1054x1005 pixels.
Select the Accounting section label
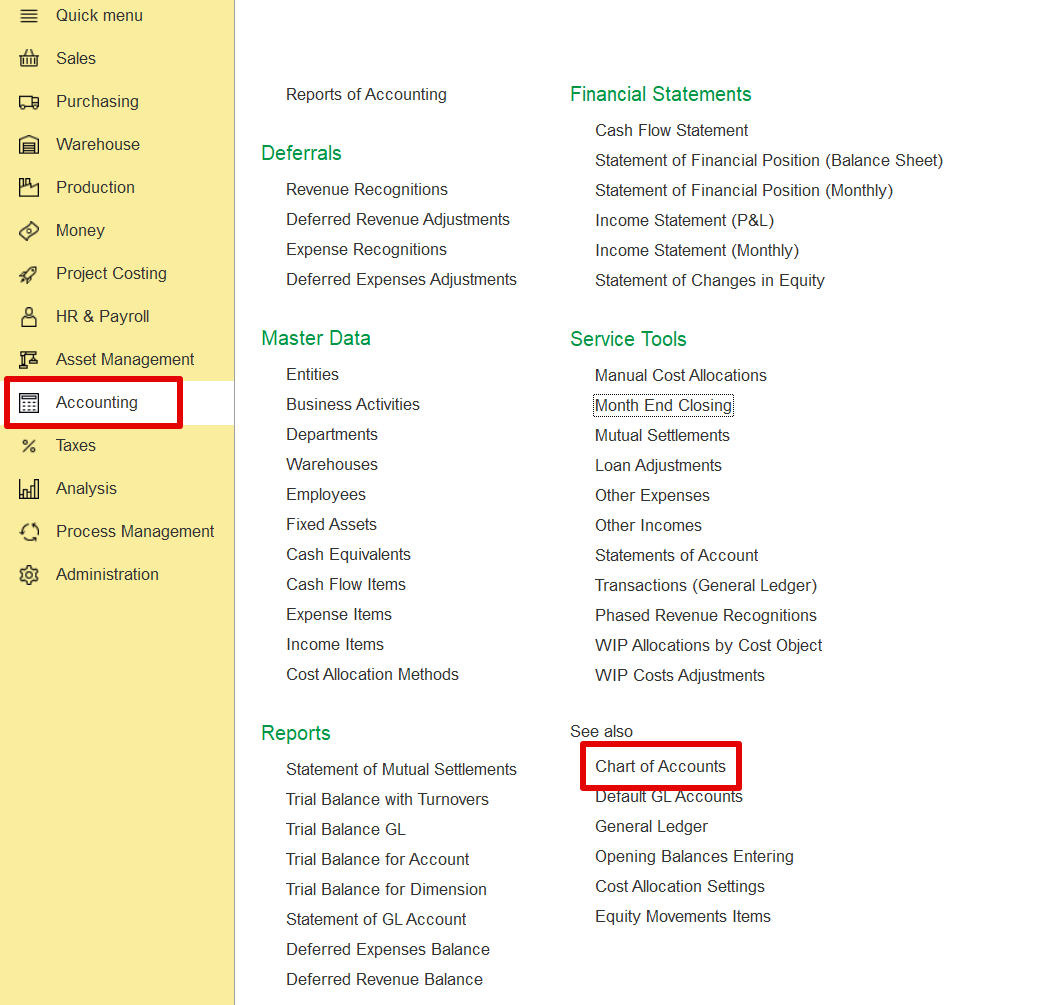click(97, 403)
